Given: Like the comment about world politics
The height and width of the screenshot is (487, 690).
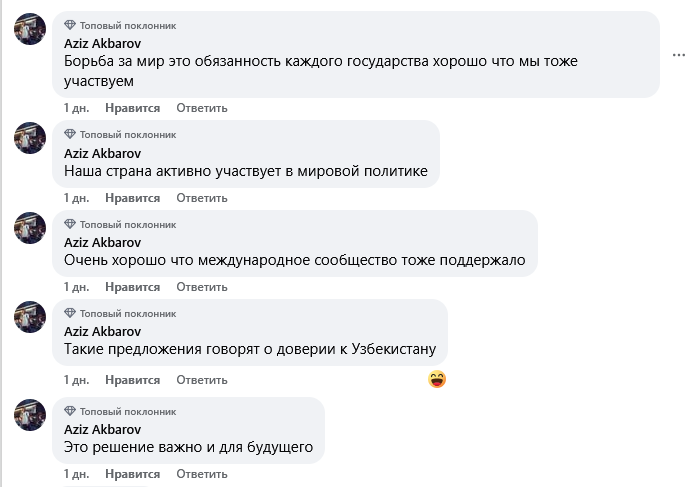Looking at the screenshot, I should pos(132,198).
